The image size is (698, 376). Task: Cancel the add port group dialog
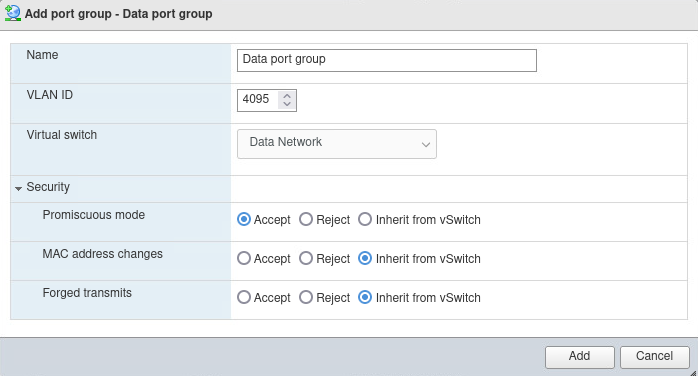click(654, 357)
